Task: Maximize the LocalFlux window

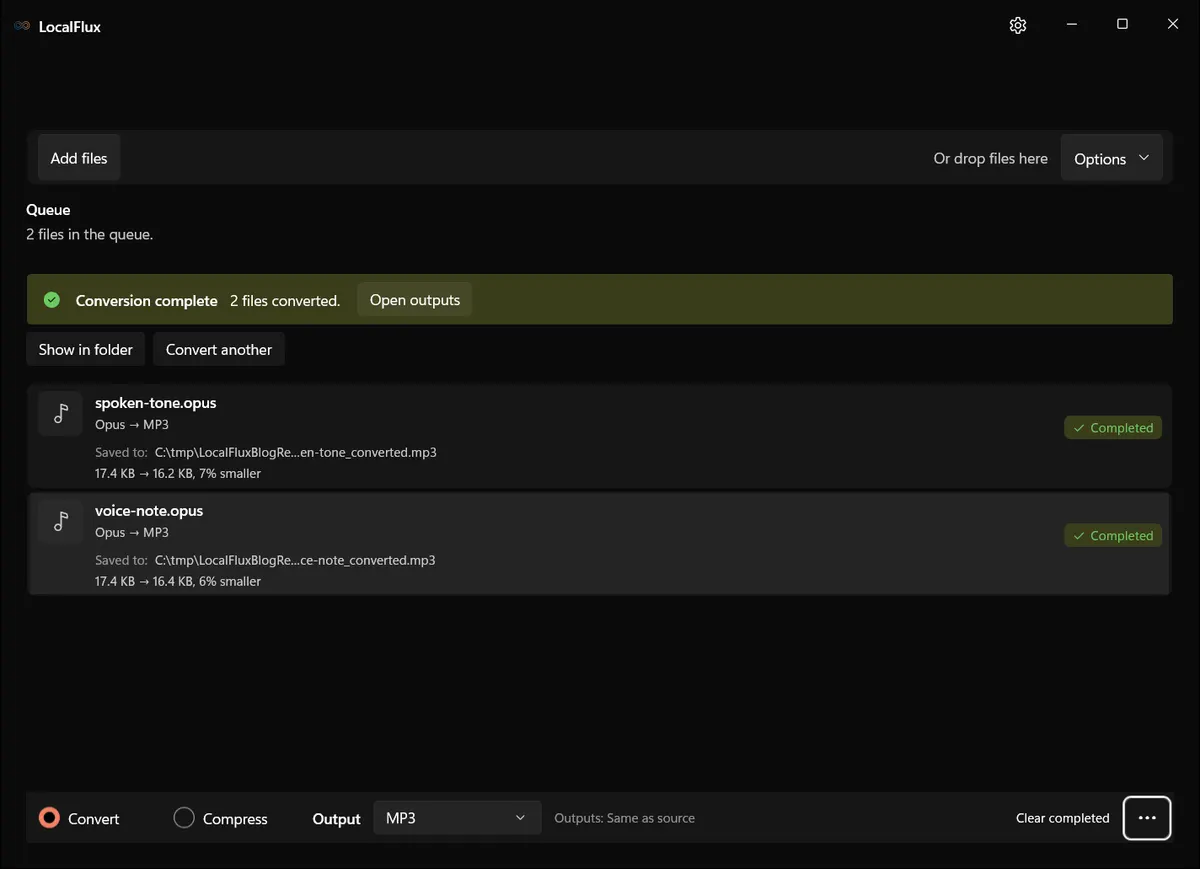Action: pos(1122,25)
